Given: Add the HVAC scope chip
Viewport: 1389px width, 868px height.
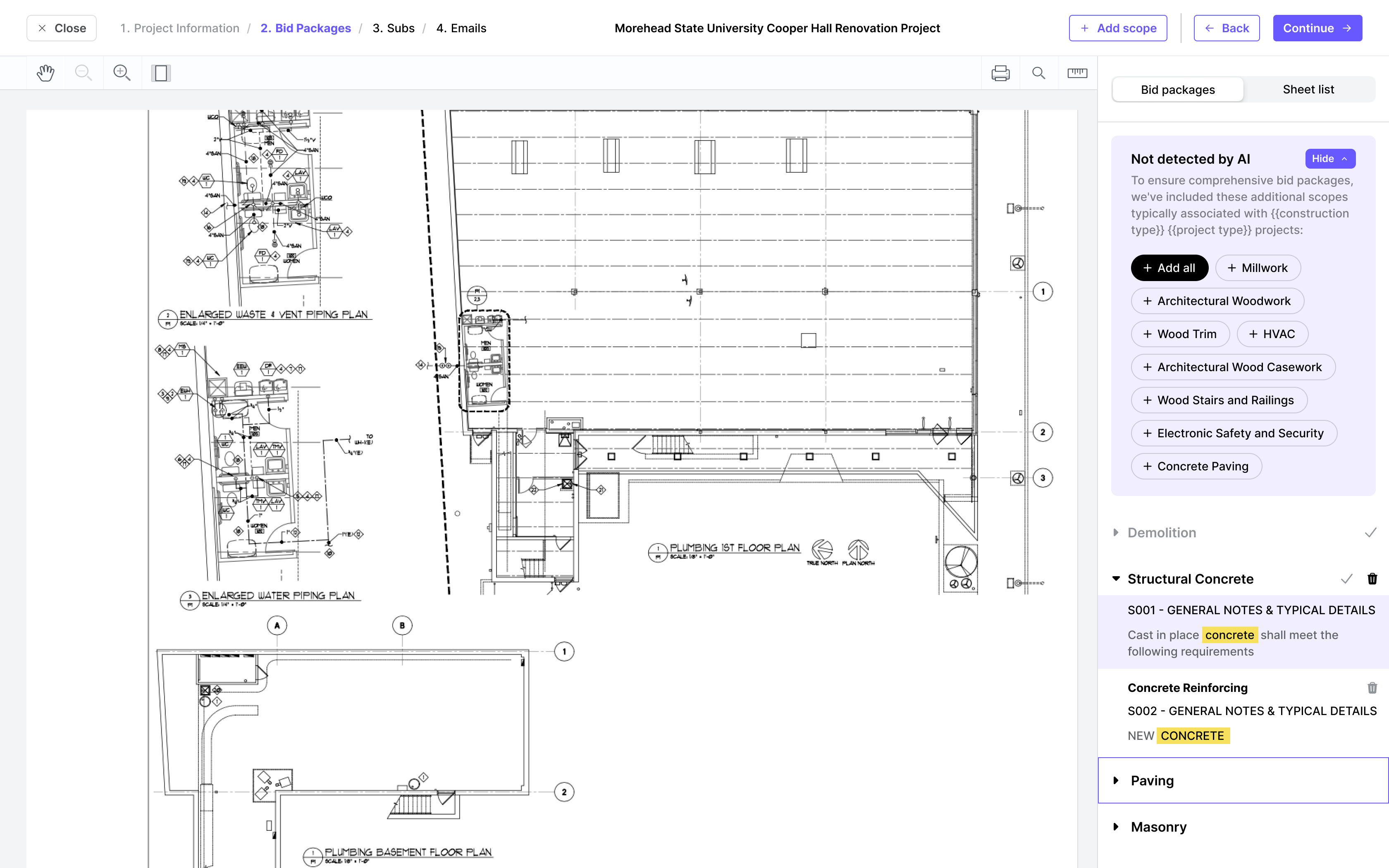Looking at the screenshot, I should pos(1272,334).
